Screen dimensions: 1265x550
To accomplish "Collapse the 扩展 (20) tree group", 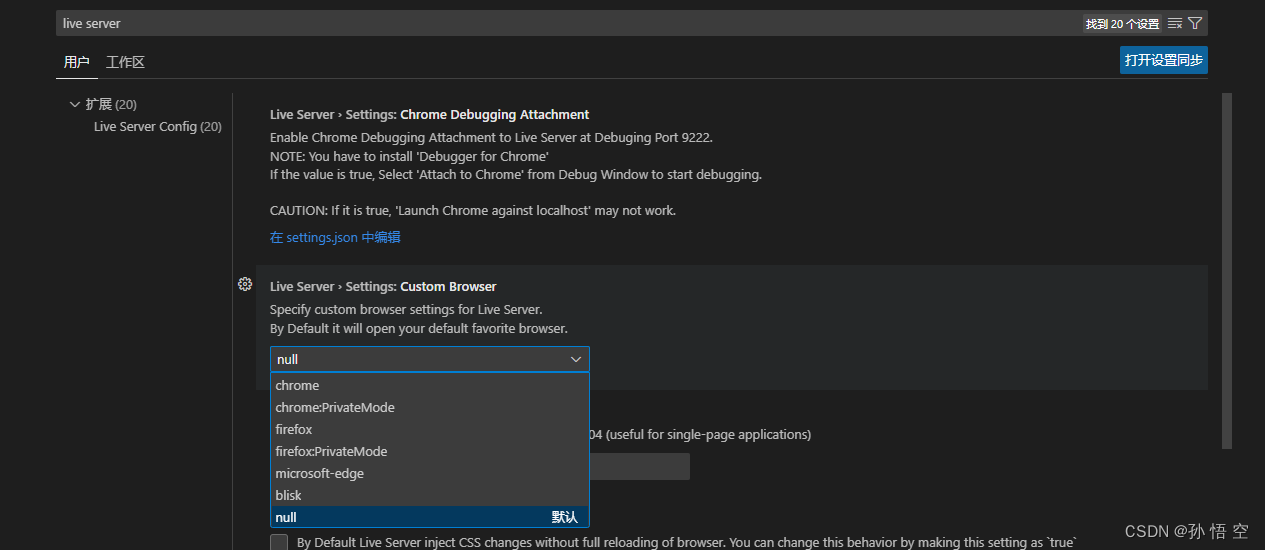I will coord(75,104).
